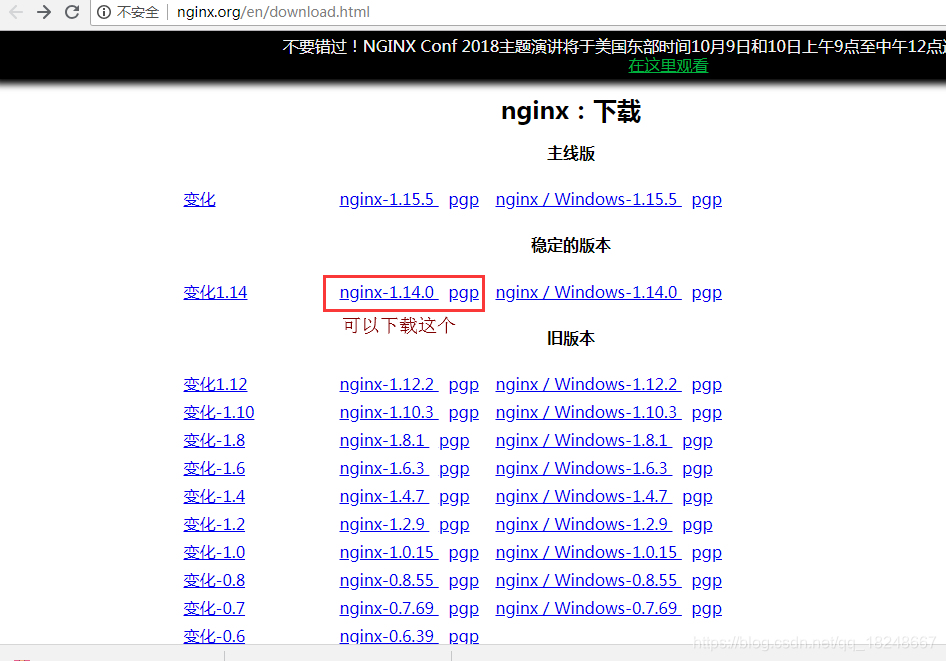Download nginx / Windows-0.8.55
The width and height of the screenshot is (946, 661).
(588, 581)
